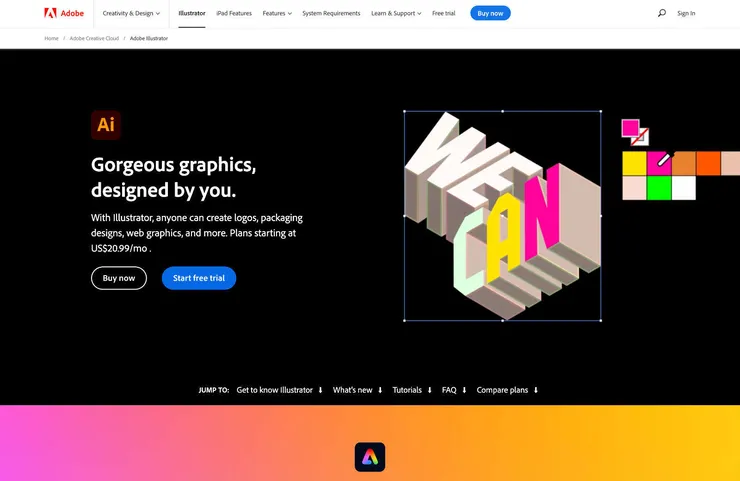Click the Adobe Express icon on the gradient banner
Screen dimensions: 740x481
coord(370,457)
